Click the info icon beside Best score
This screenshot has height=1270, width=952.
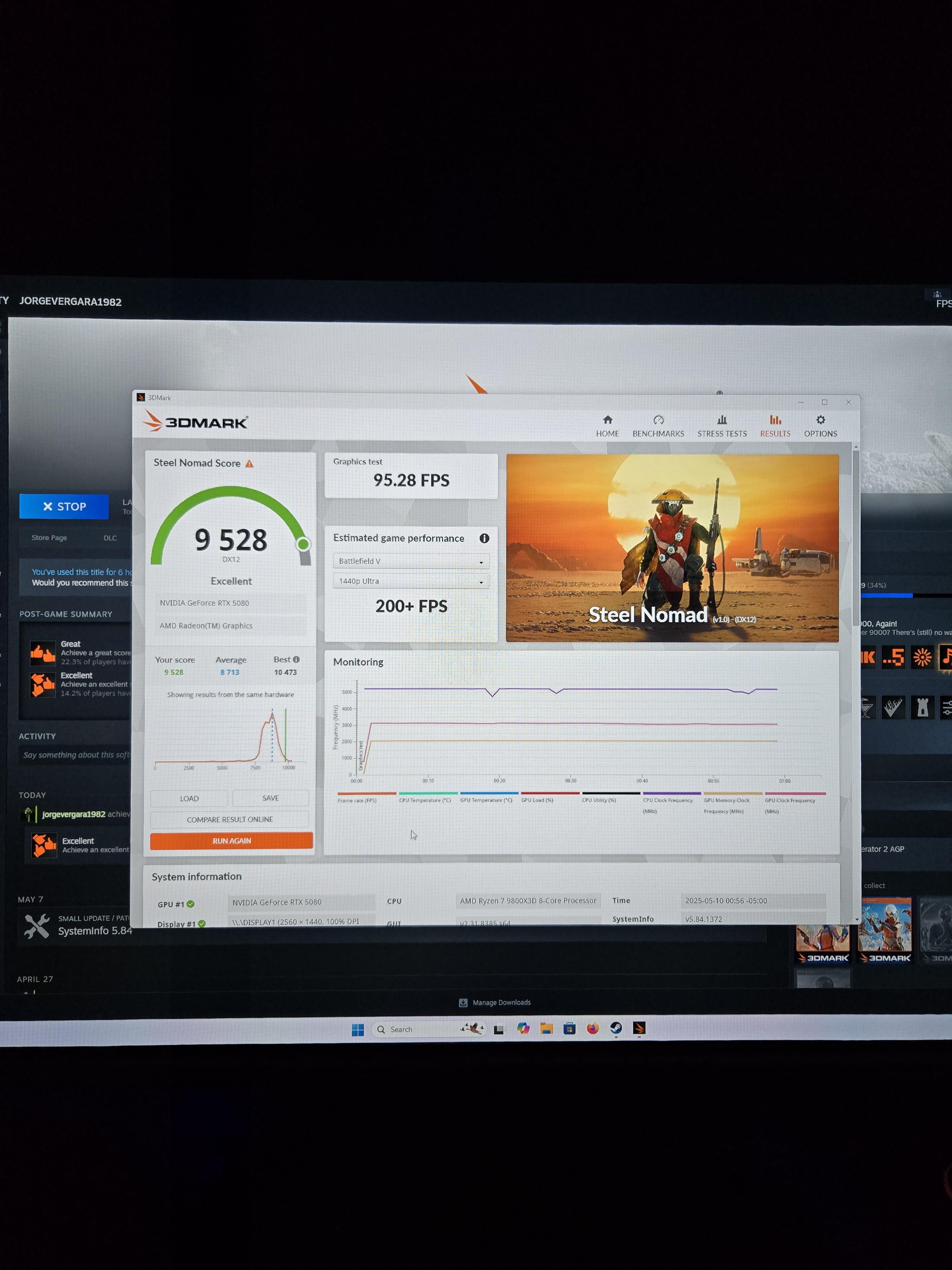click(x=296, y=659)
